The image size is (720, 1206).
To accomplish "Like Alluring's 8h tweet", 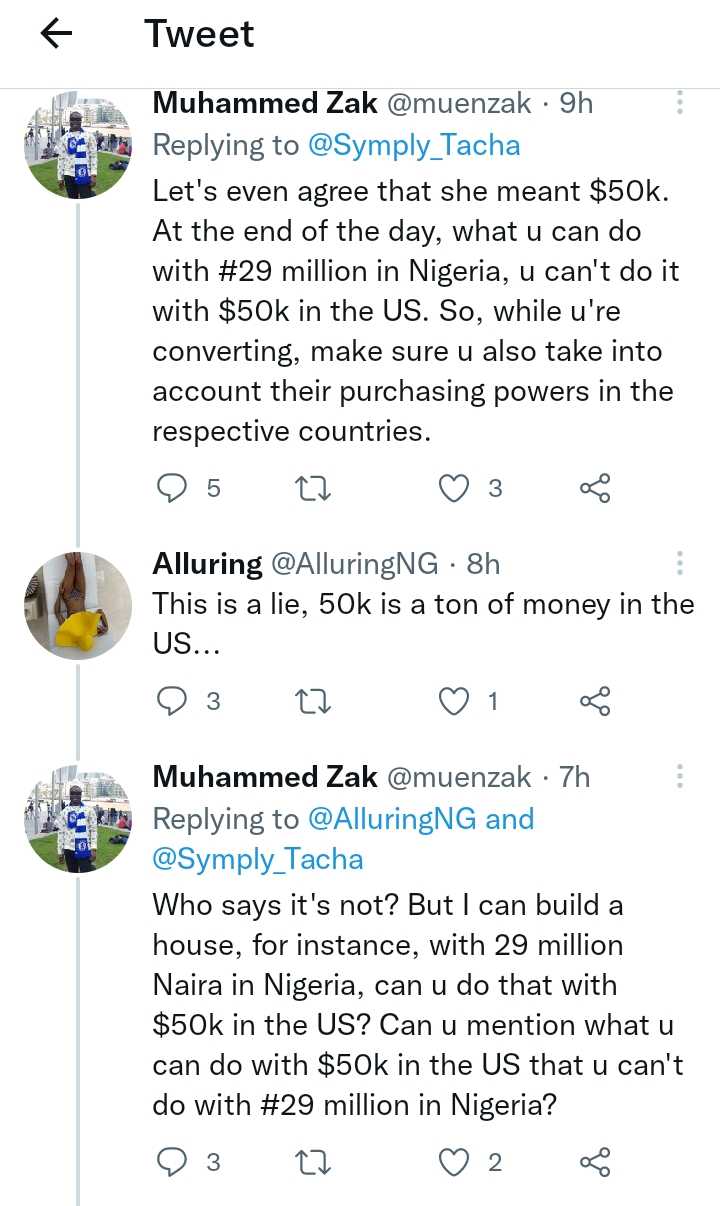I will 455,702.
